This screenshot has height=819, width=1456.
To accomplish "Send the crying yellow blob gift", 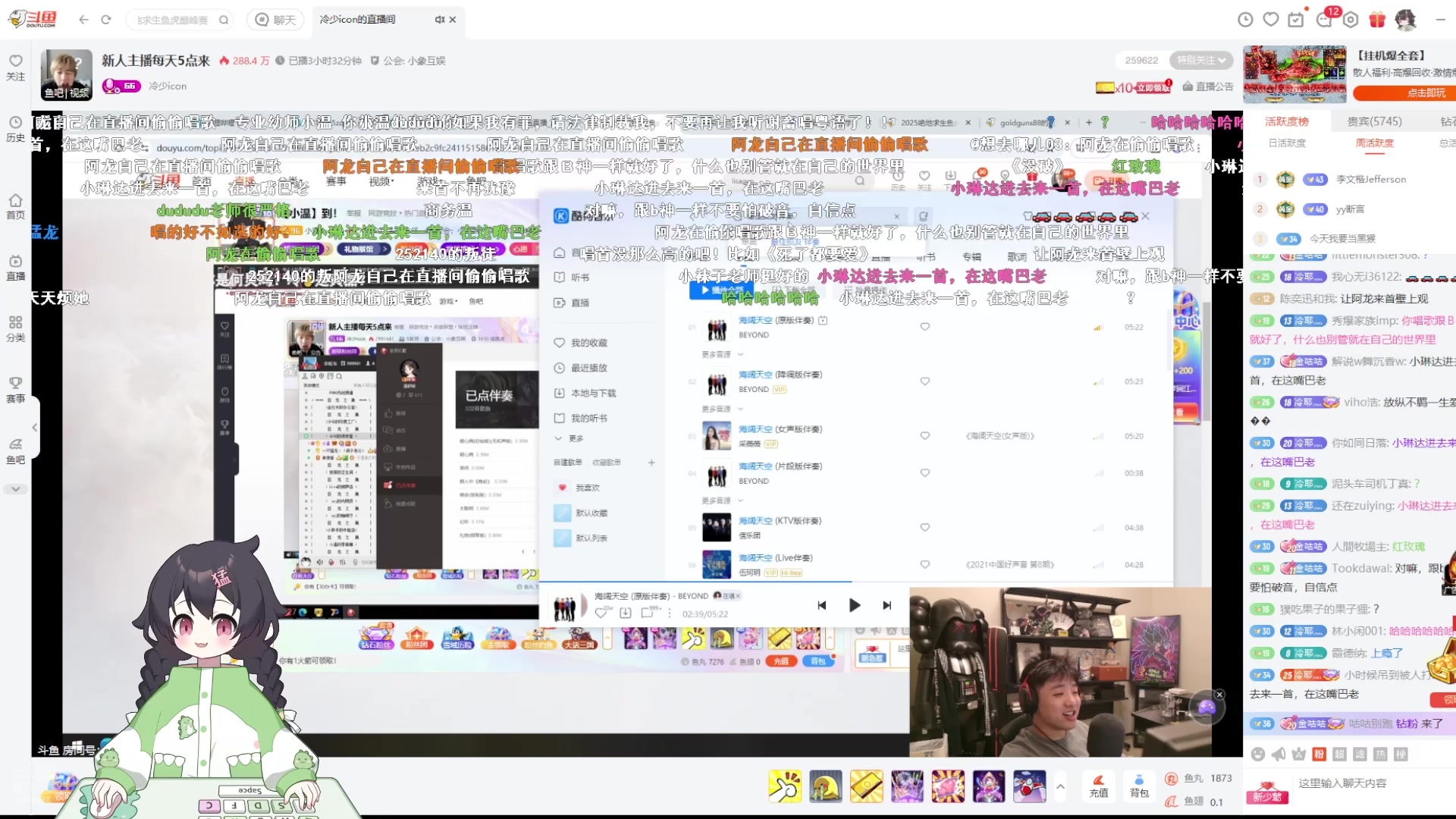I will [825, 786].
